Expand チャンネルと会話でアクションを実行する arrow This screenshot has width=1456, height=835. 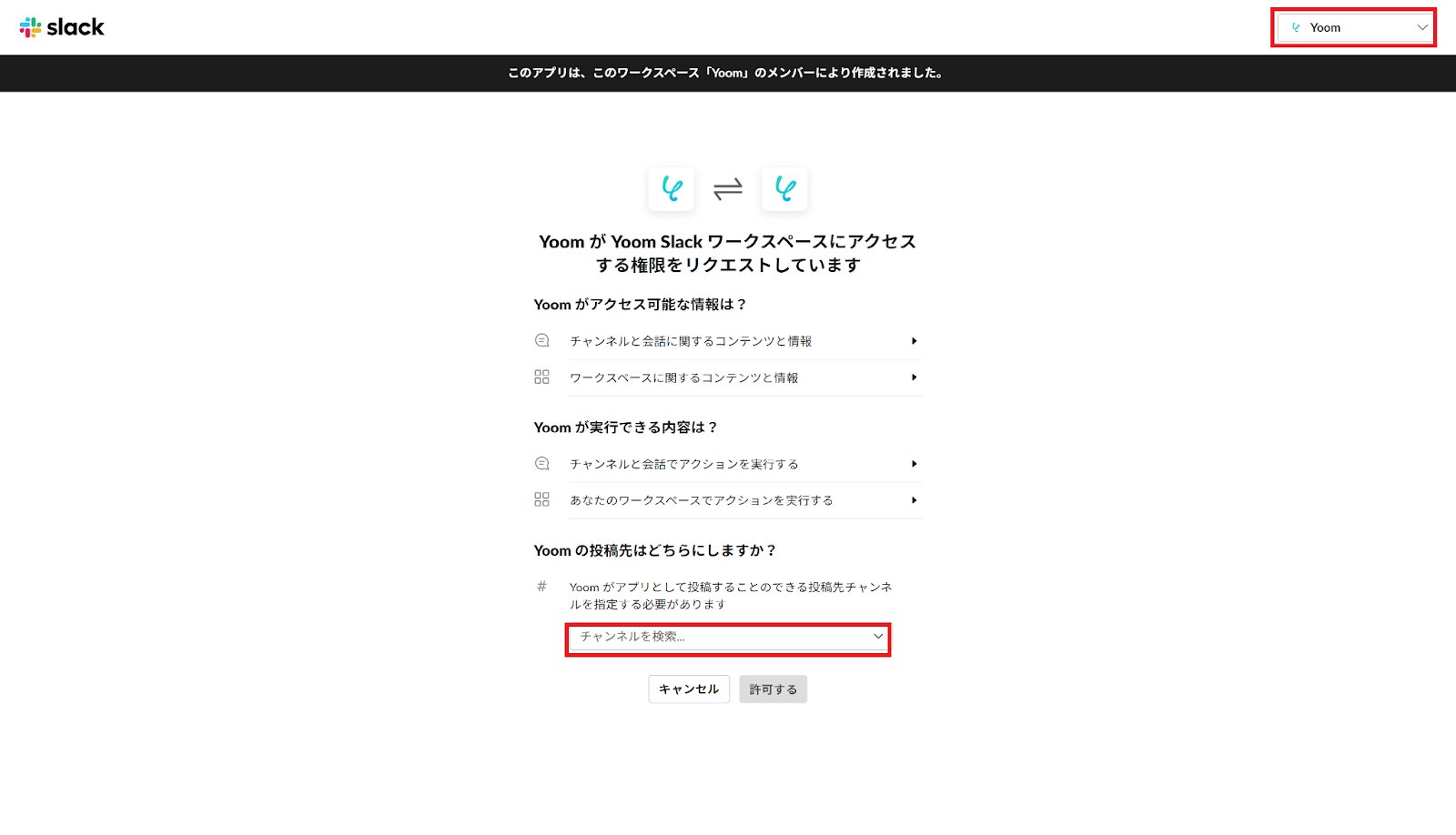pyautogui.click(x=914, y=464)
